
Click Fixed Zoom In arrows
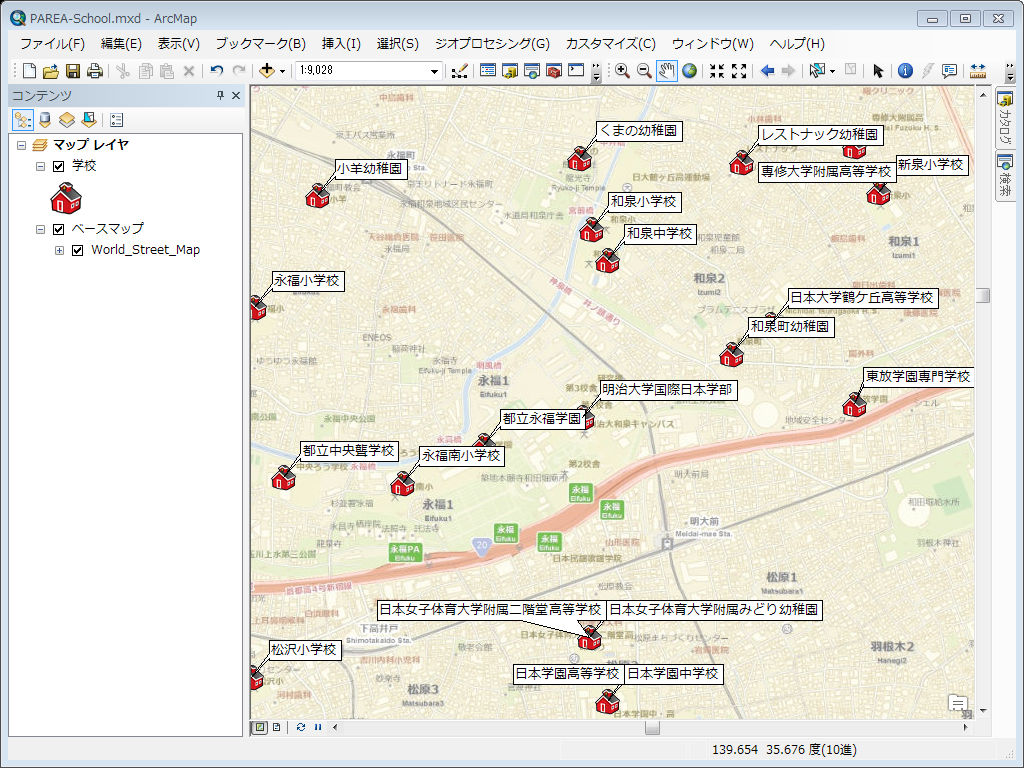coord(716,71)
